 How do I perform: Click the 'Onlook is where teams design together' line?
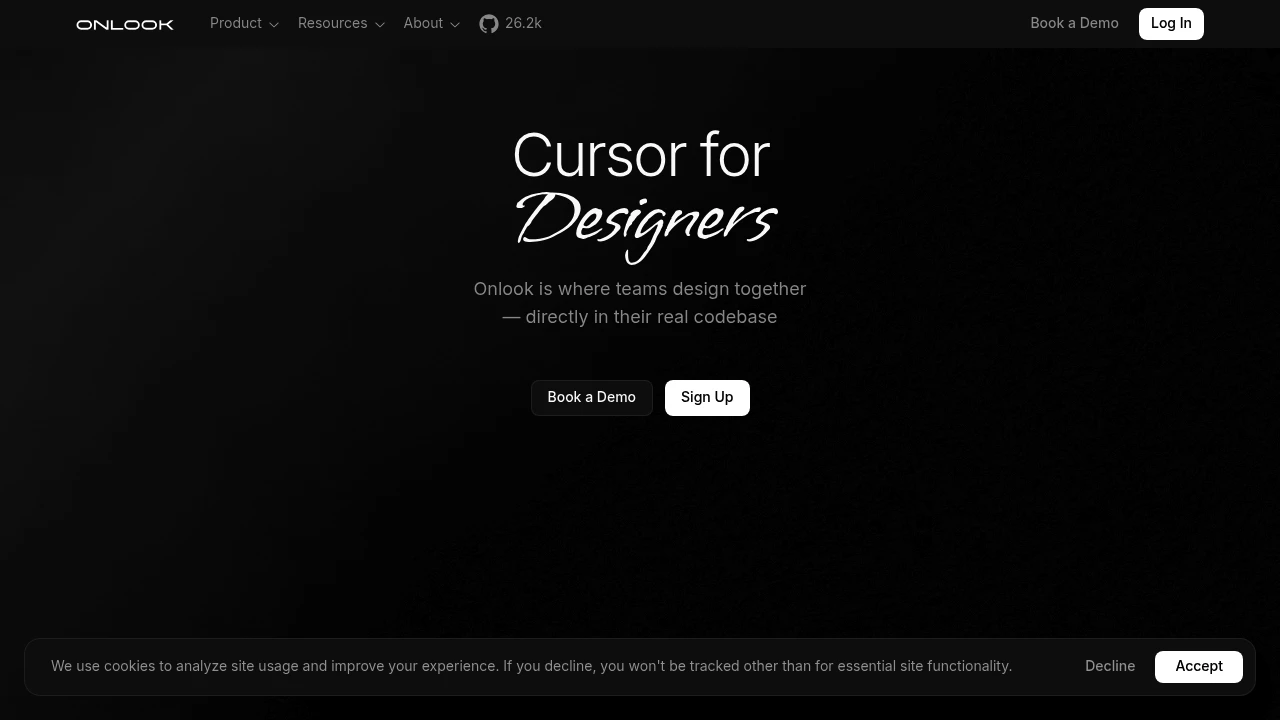(640, 289)
